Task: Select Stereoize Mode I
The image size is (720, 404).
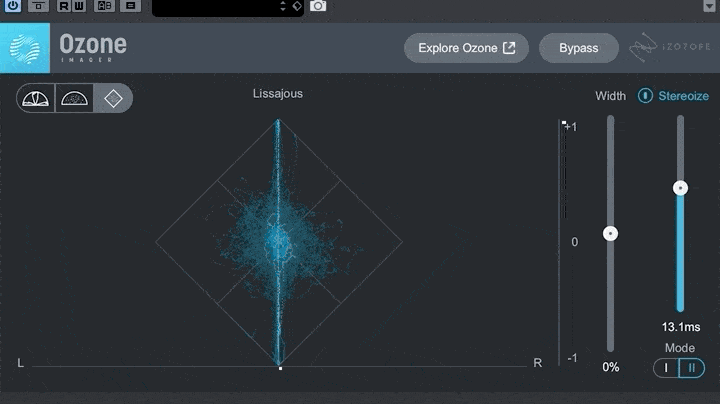Action: (x=666, y=368)
